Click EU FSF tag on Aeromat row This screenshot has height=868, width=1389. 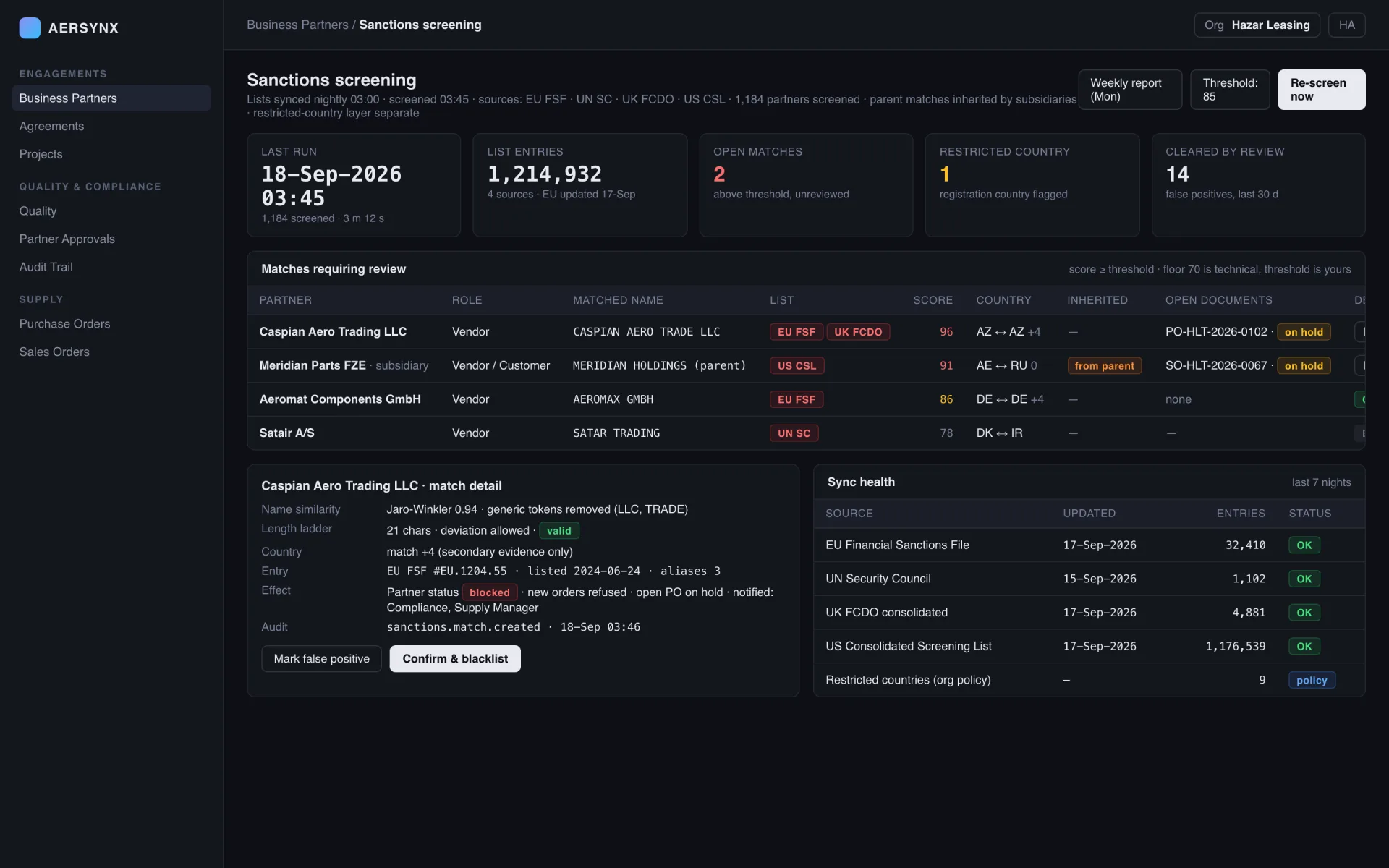coord(797,399)
